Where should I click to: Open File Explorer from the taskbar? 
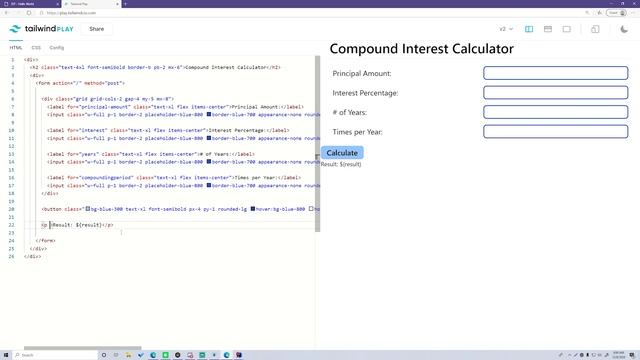[128, 355]
